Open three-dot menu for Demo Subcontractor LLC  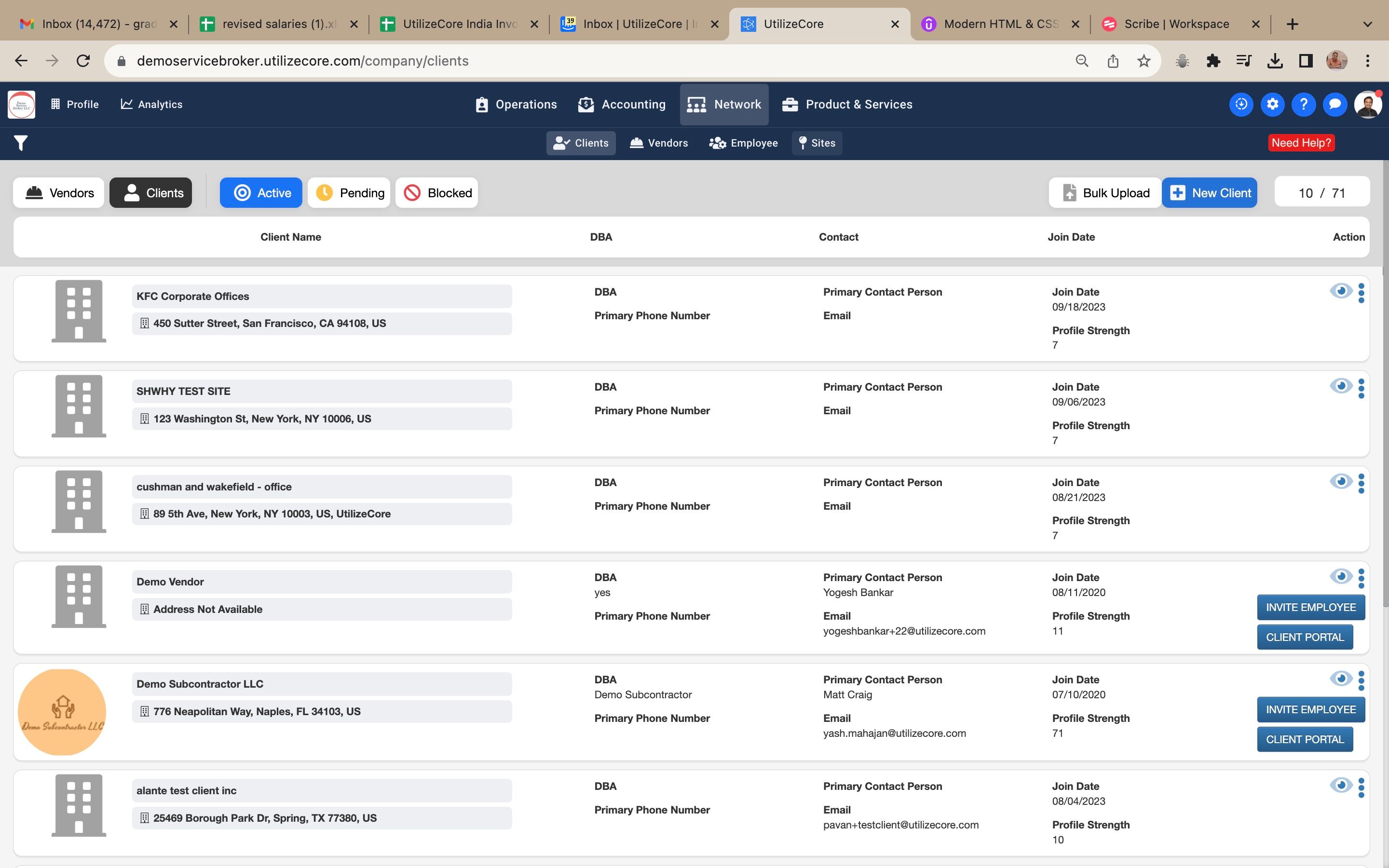pyautogui.click(x=1362, y=681)
